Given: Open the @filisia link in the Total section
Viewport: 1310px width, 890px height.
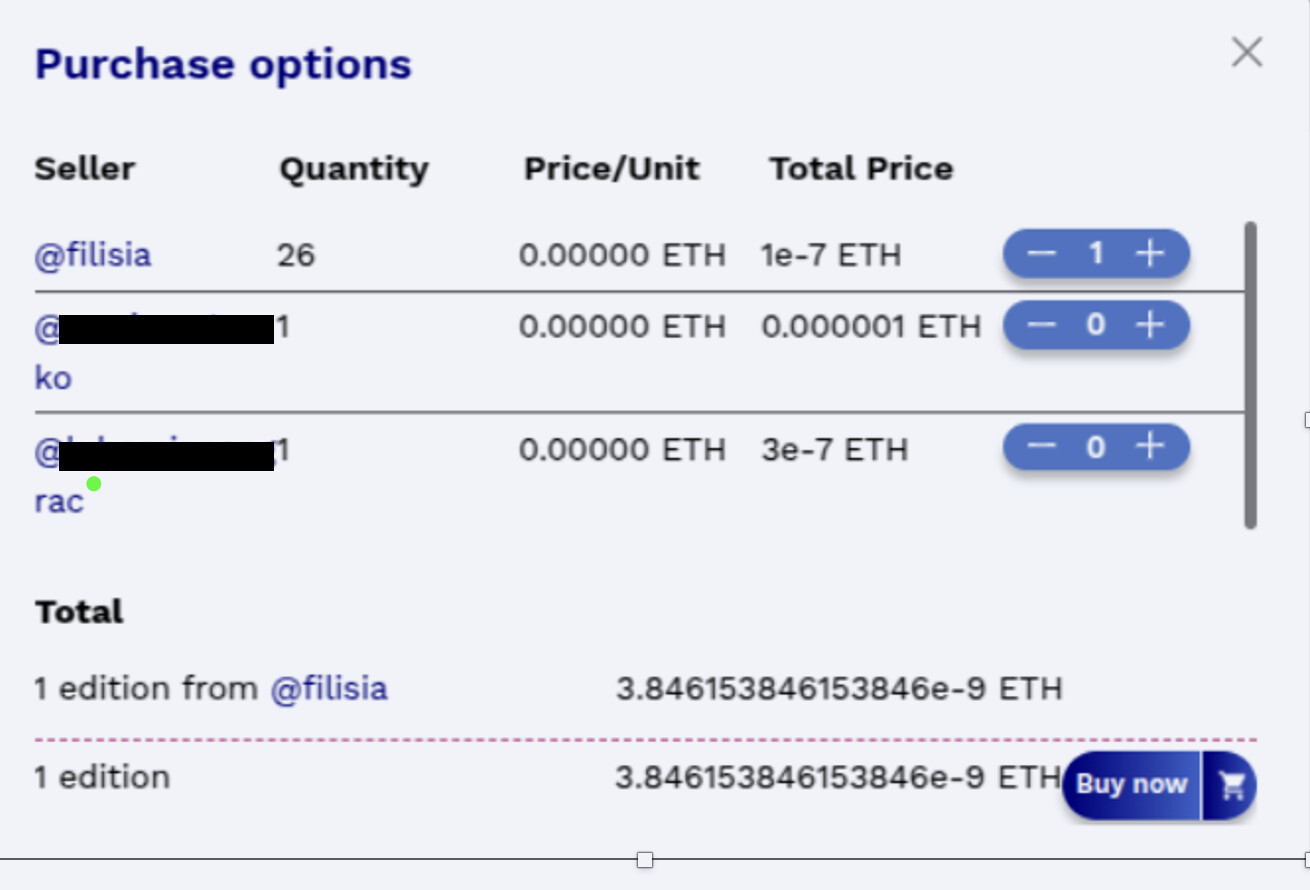Looking at the screenshot, I should pyautogui.click(x=329, y=688).
